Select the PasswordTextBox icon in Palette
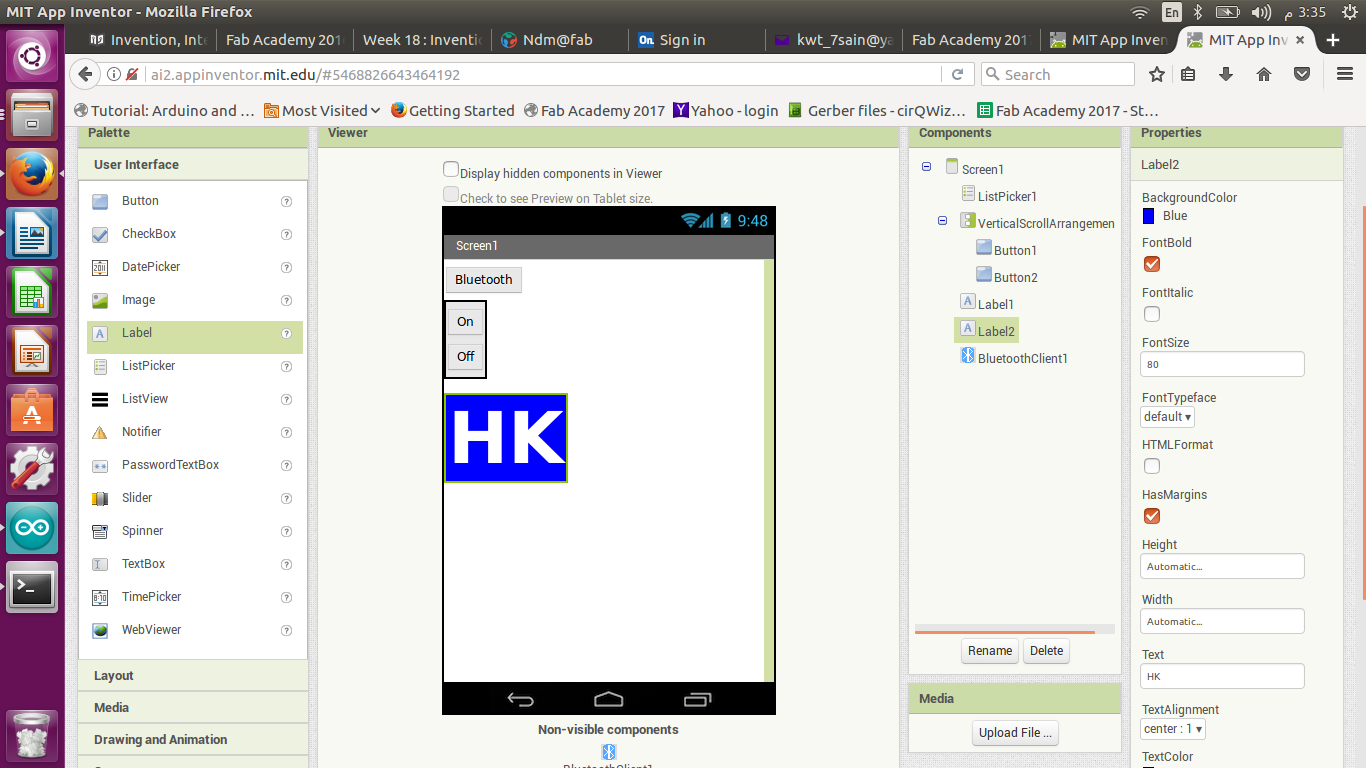This screenshot has width=1366, height=768. pos(100,465)
